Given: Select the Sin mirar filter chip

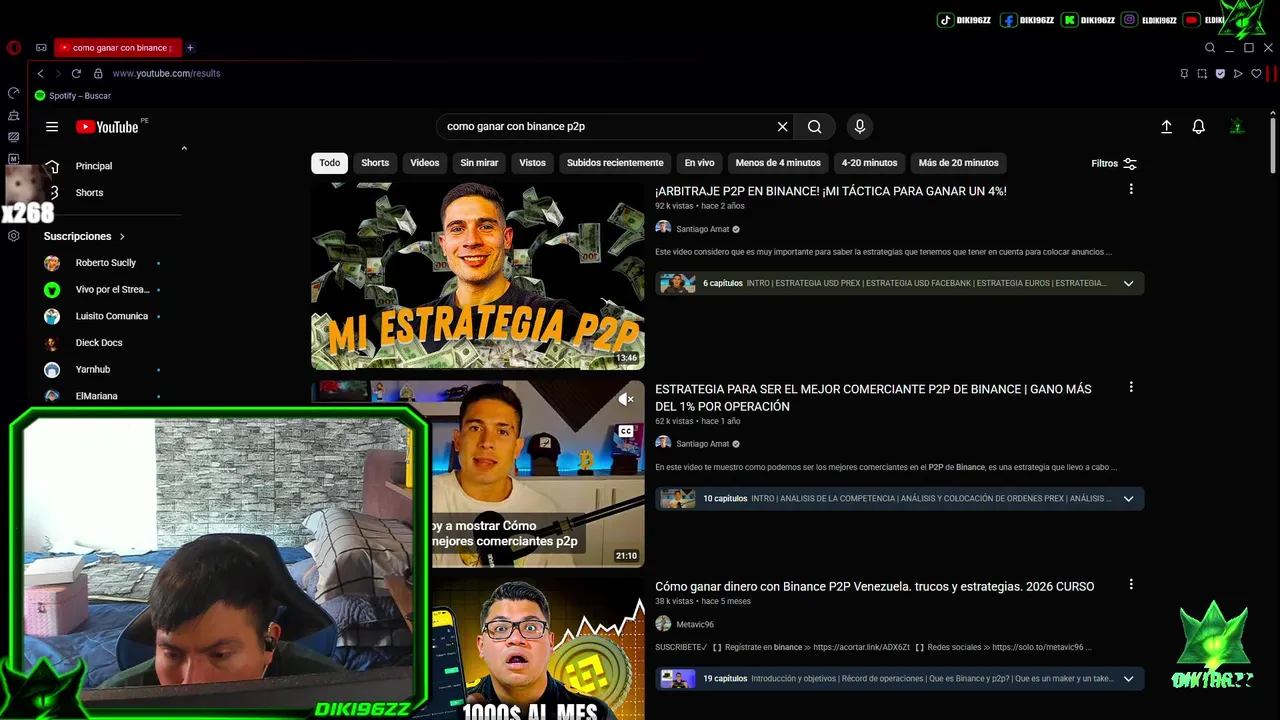Looking at the screenshot, I should point(479,163).
